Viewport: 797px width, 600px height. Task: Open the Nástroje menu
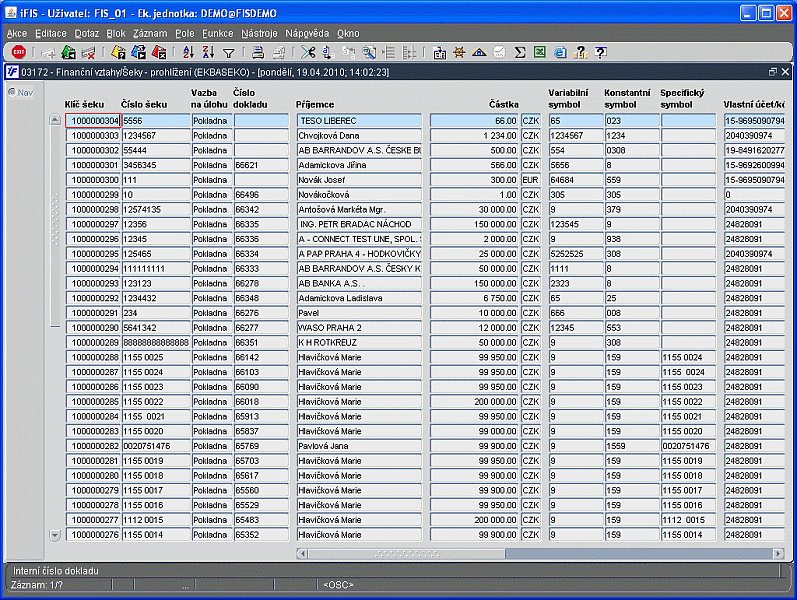(259, 33)
